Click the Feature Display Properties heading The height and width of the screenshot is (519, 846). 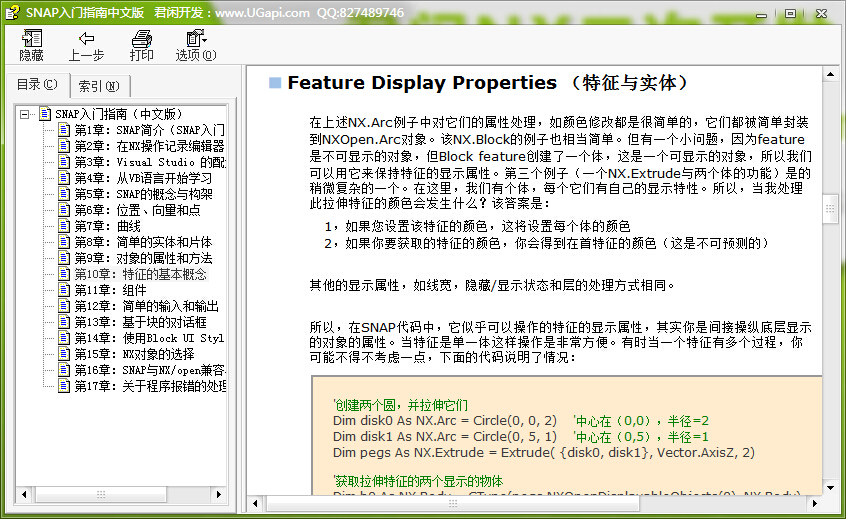click(x=422, y=83)
